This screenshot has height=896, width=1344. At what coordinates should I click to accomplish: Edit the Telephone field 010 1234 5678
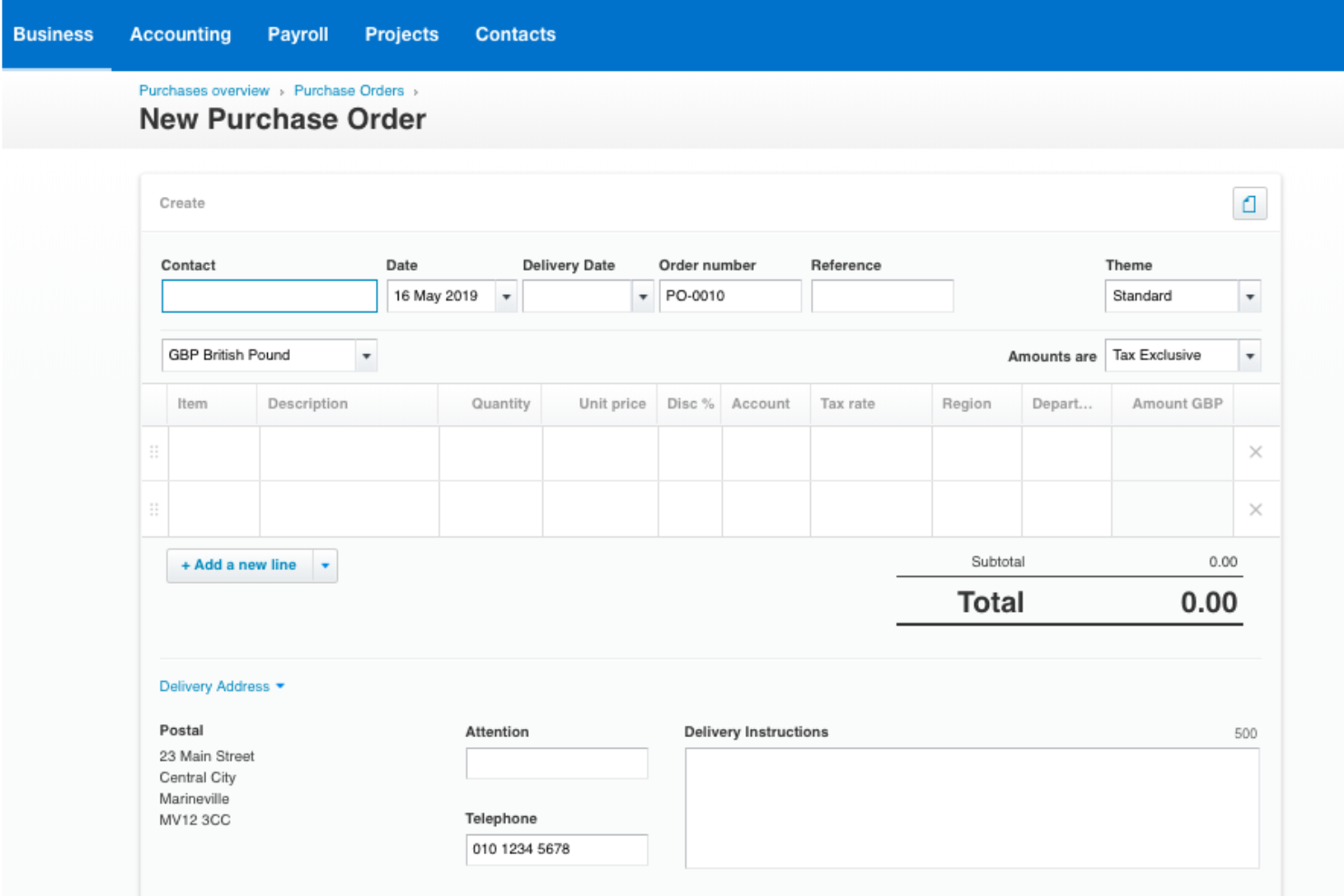[x=557, y=850]
